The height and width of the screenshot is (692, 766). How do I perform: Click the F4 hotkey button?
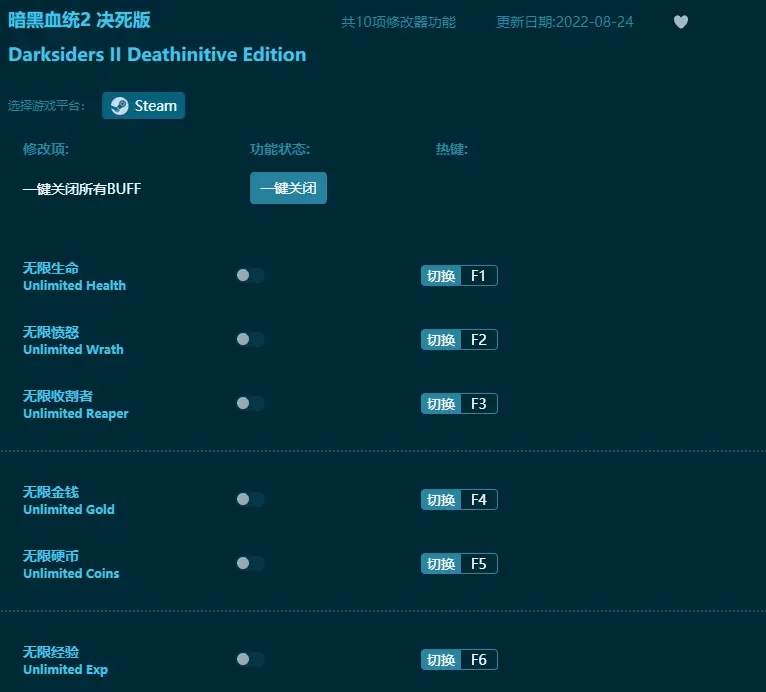[x=477, y=500]
